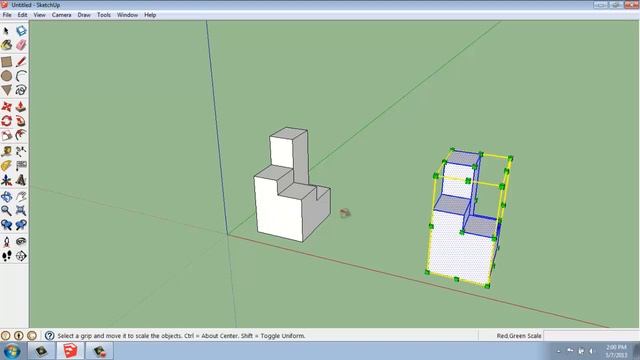Click the third circular status bar icon
Screen dimensions: 640x360
pos(32,336)
